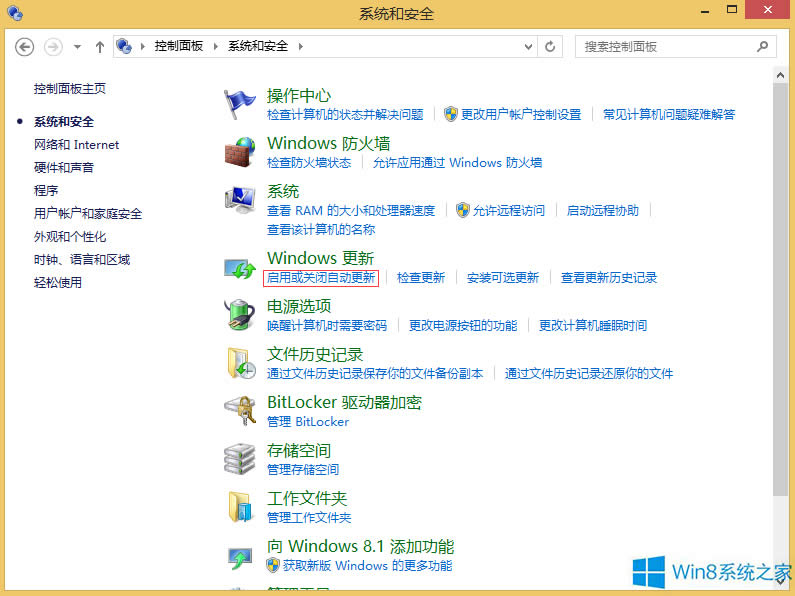Select 网络和 Internet in the sidebar
Image resolution: width=795 pixels, height=596 pixels.
pyautogui.click(x=76, y=145)
